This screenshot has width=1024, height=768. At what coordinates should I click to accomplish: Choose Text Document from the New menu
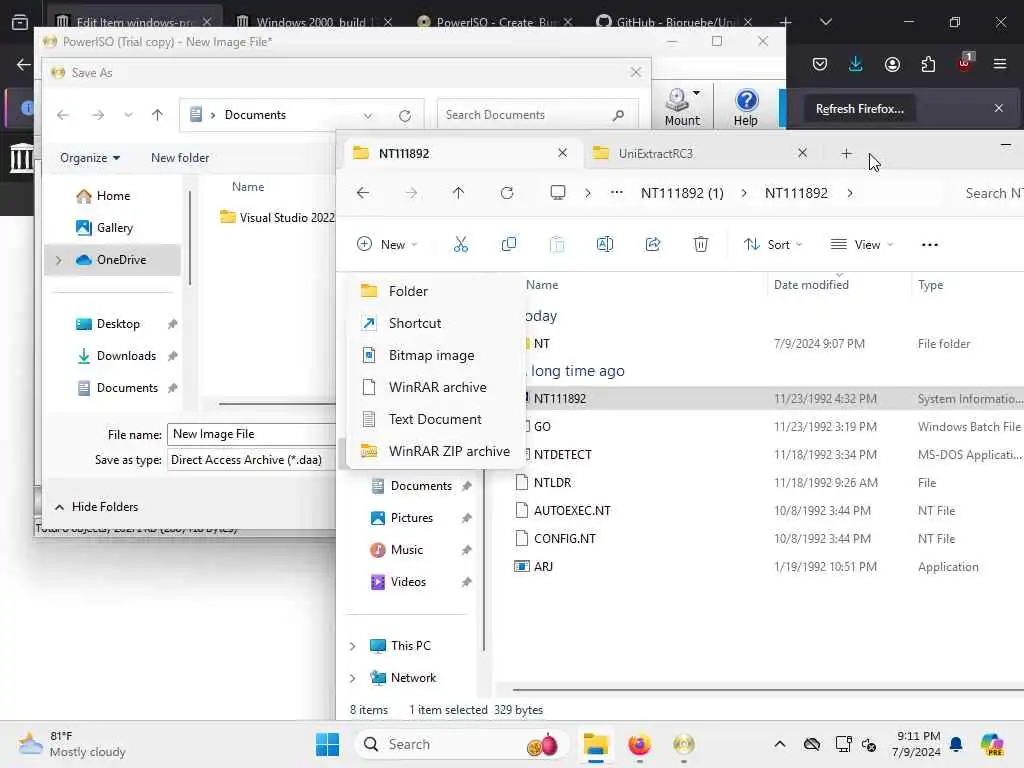click(x=436, y=419)
